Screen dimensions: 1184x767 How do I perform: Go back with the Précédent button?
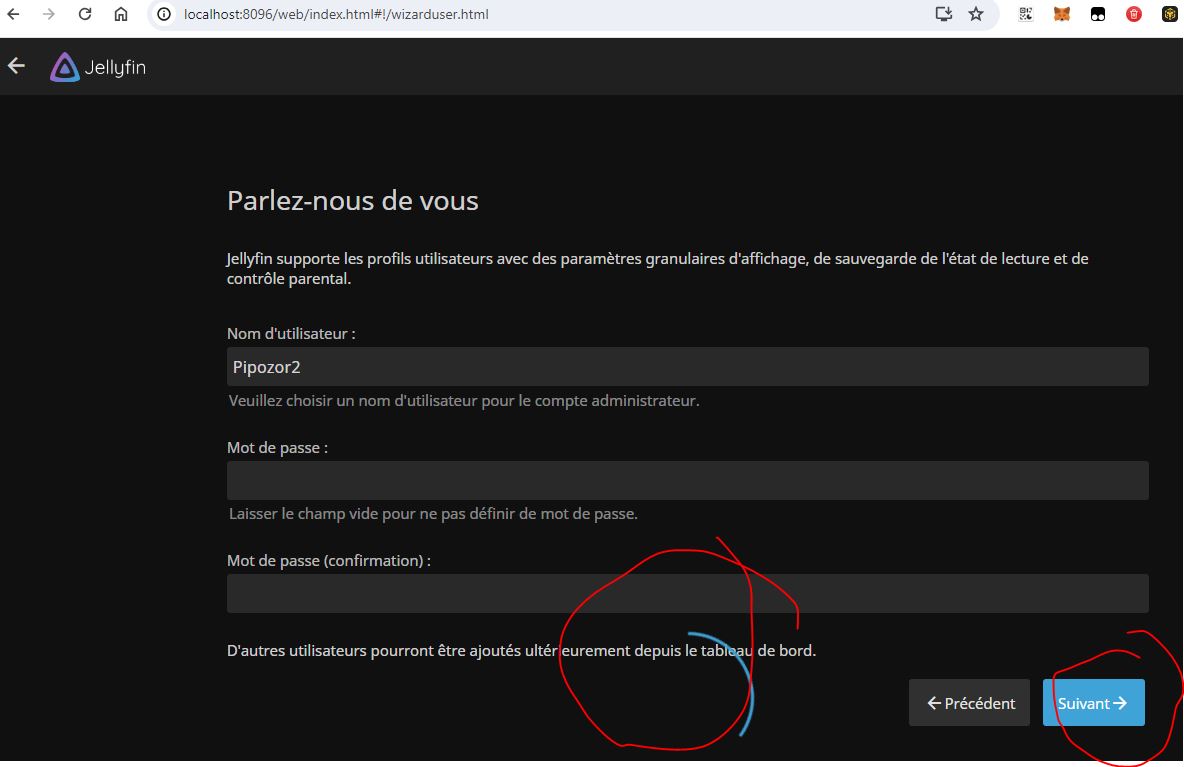(969, 703)
